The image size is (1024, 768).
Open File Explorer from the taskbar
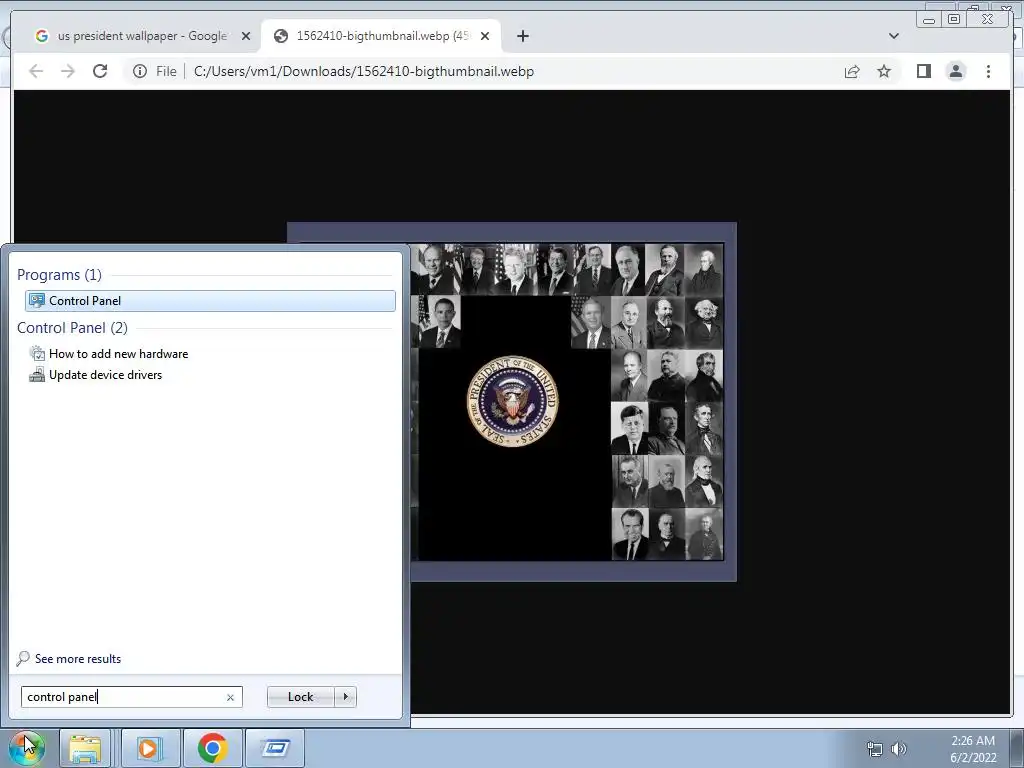[x=85, y=748]
